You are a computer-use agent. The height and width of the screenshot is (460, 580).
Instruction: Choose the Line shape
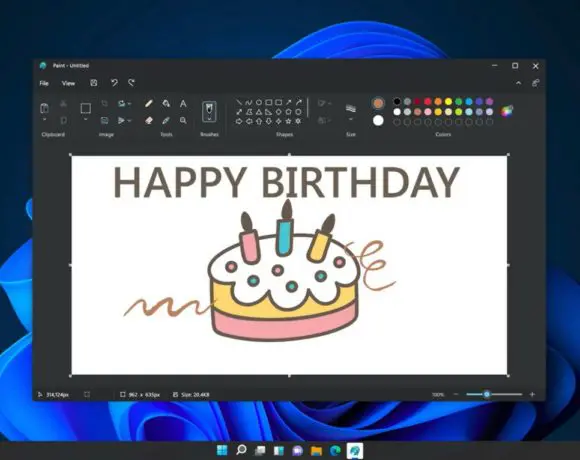click(x=239, y=102)
